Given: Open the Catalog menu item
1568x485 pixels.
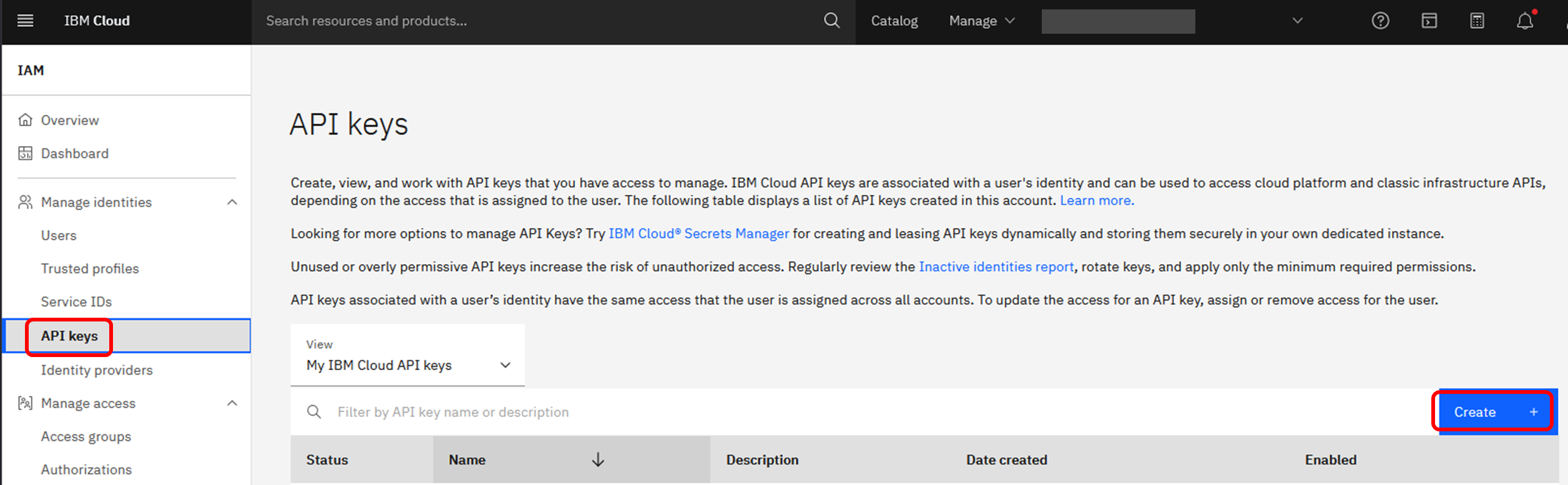Looking at the screenshot, I should [x=894, y=21].
